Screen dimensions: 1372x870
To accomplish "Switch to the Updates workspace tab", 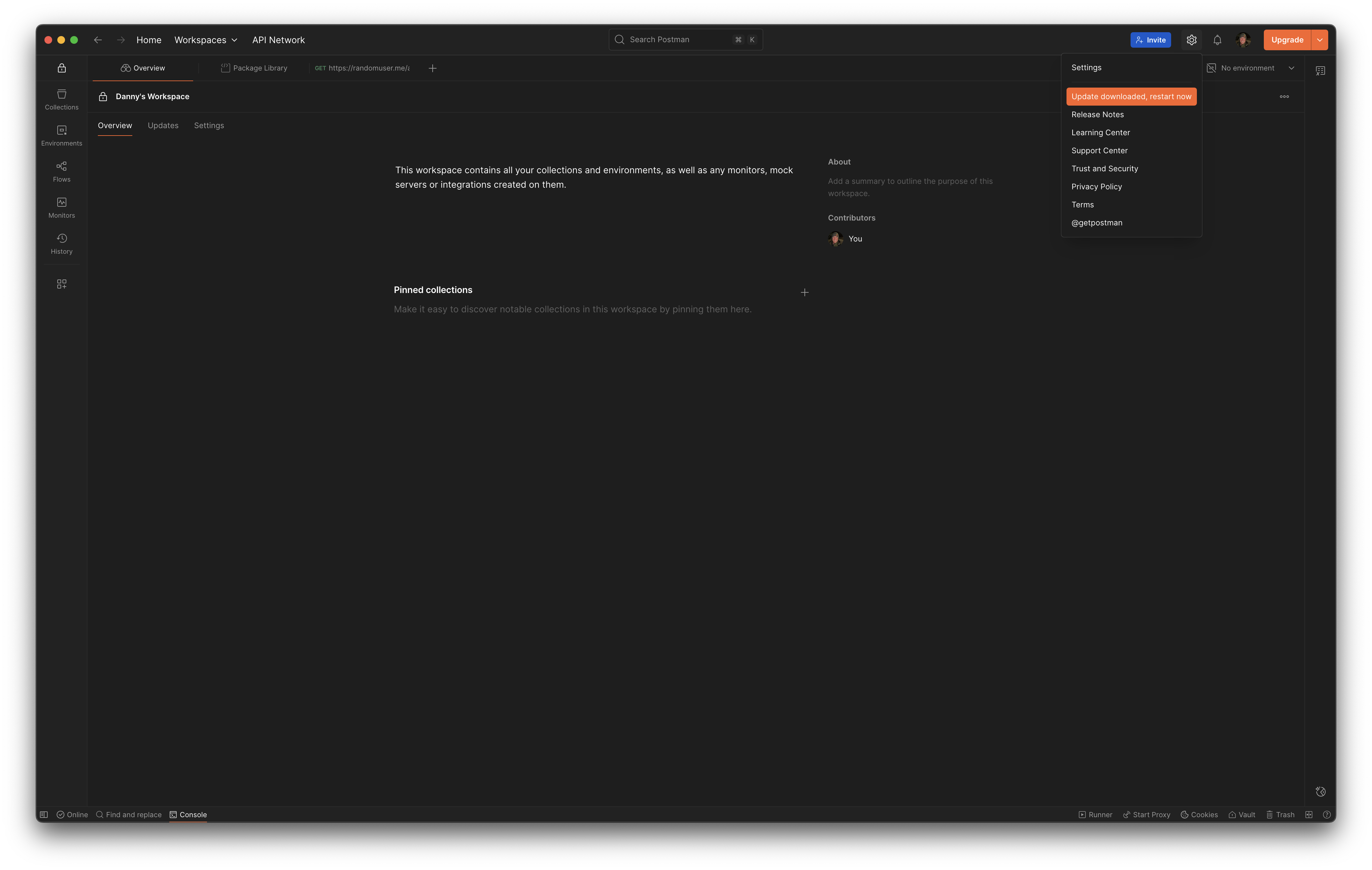I will tap(163, 125).
